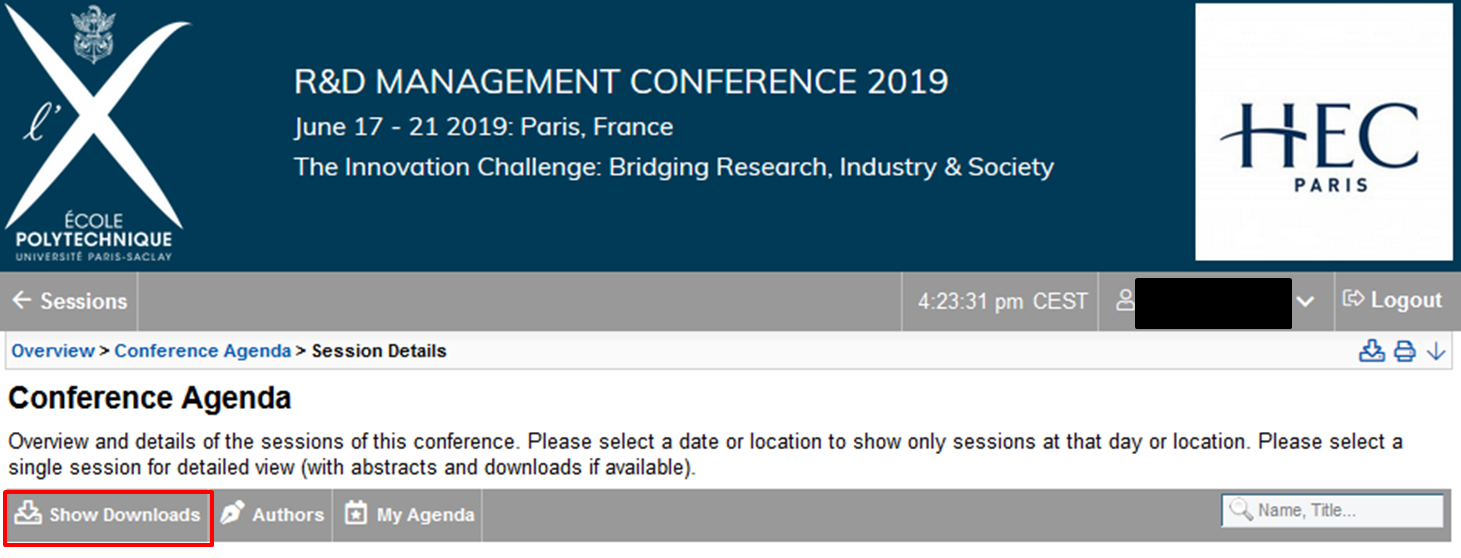This screenshot has width=1461, height=558.
Task: Click the magnifier icon in the search box
Action: 1240,510
